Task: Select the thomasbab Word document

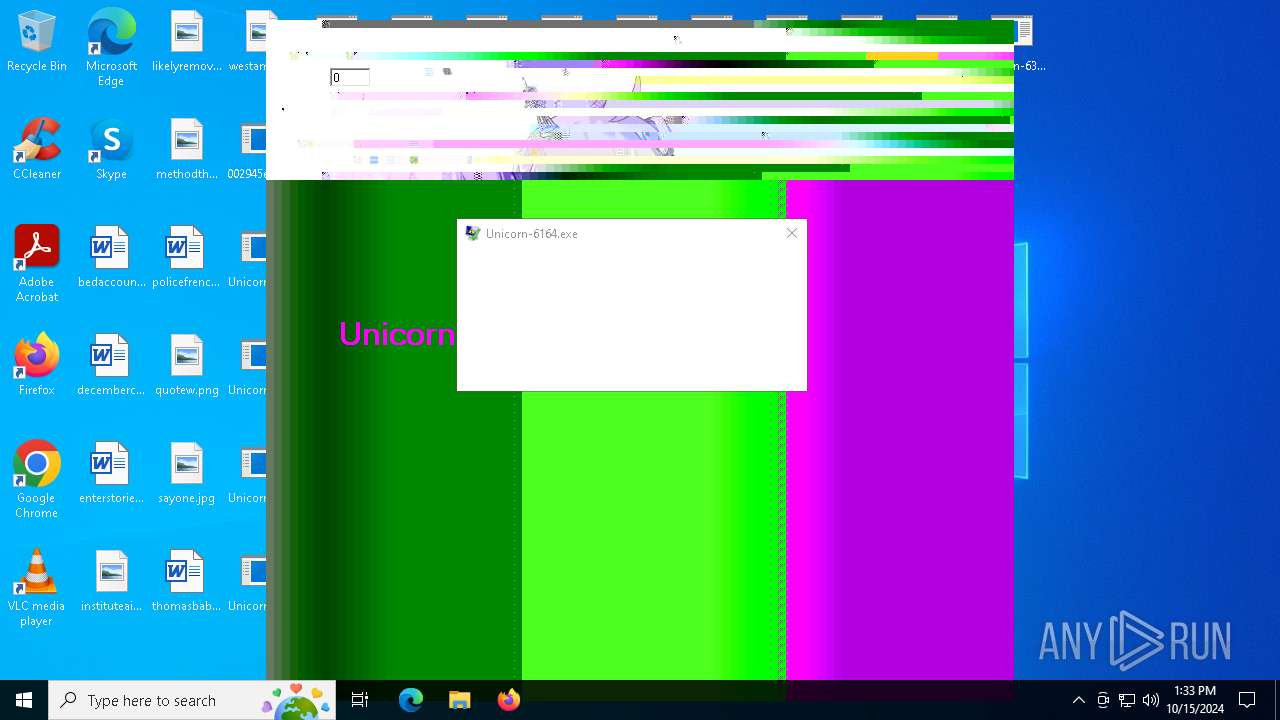Action: tap(186, 582)
